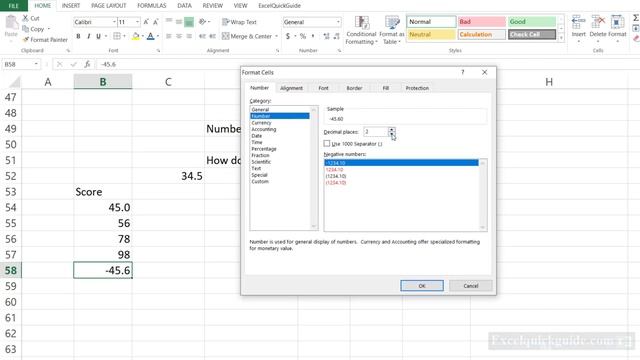
Task: Increase the indent
Action: coord(212,36)
